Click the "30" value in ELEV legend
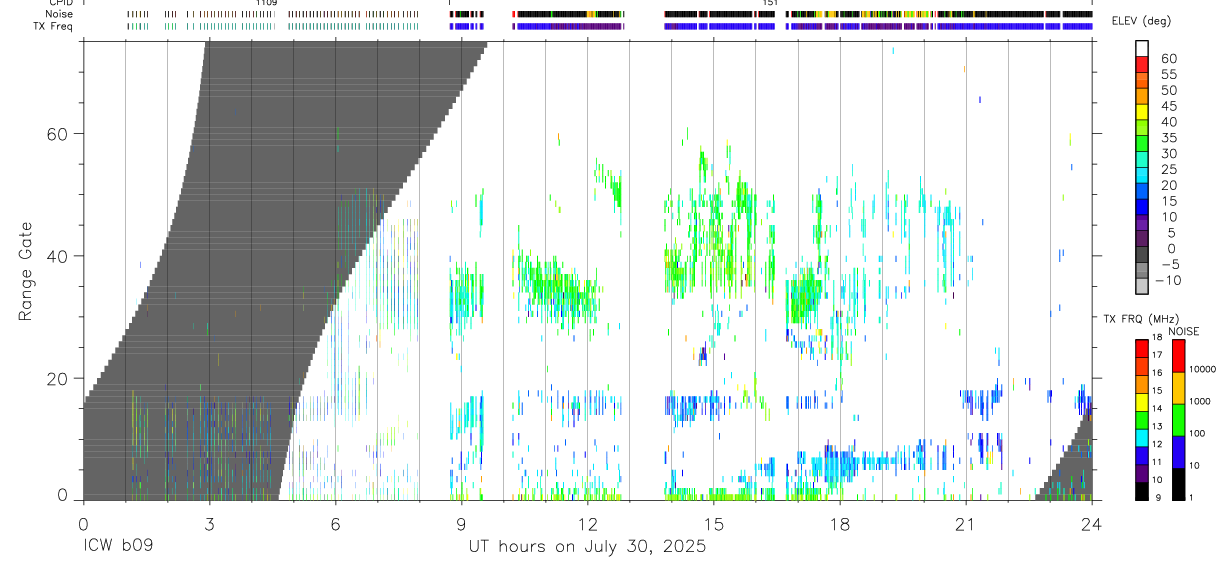This screenshot has height=567, width=1228. coord(1169,153)
